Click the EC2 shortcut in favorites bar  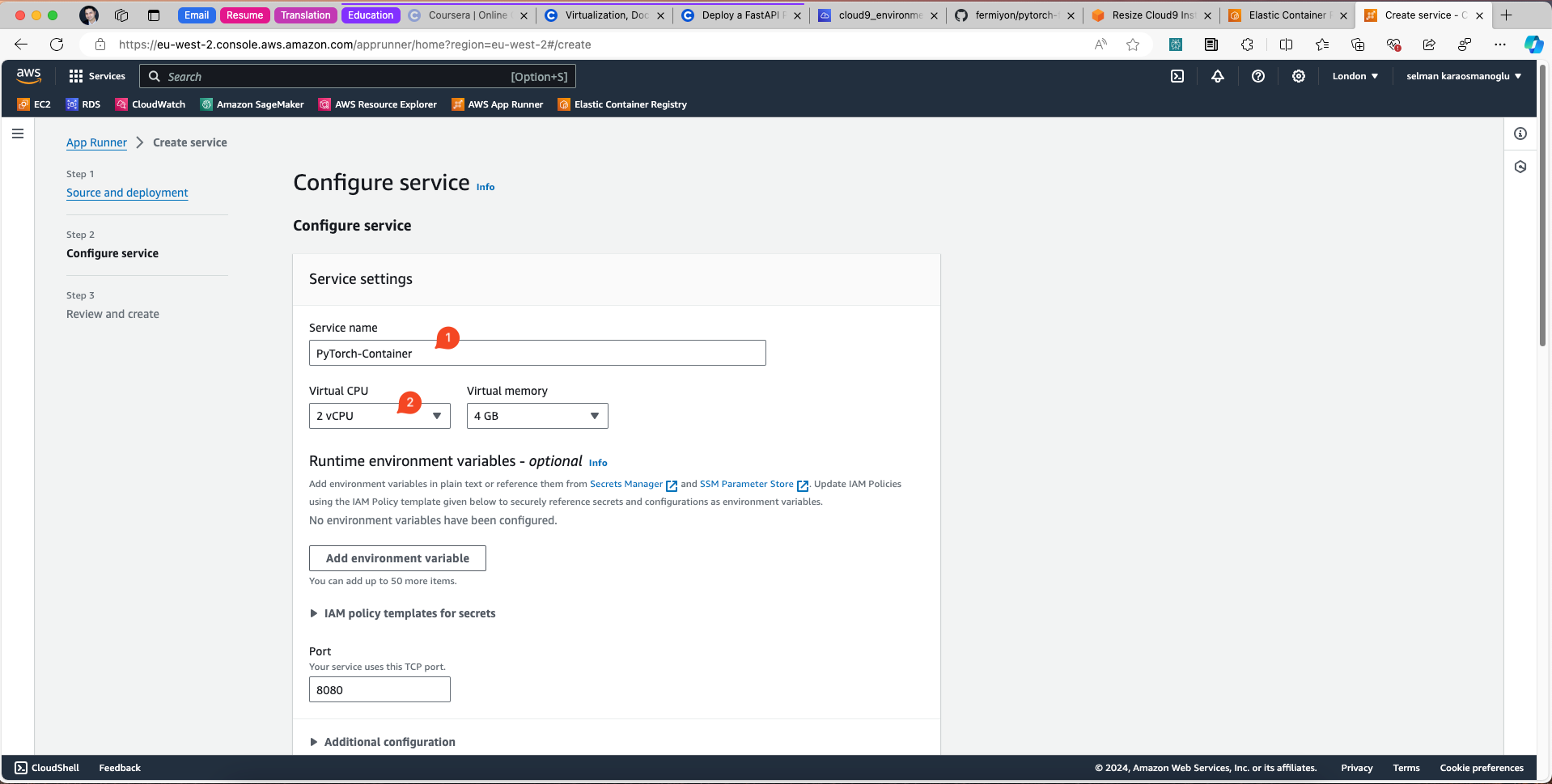[x=34, y=104]
